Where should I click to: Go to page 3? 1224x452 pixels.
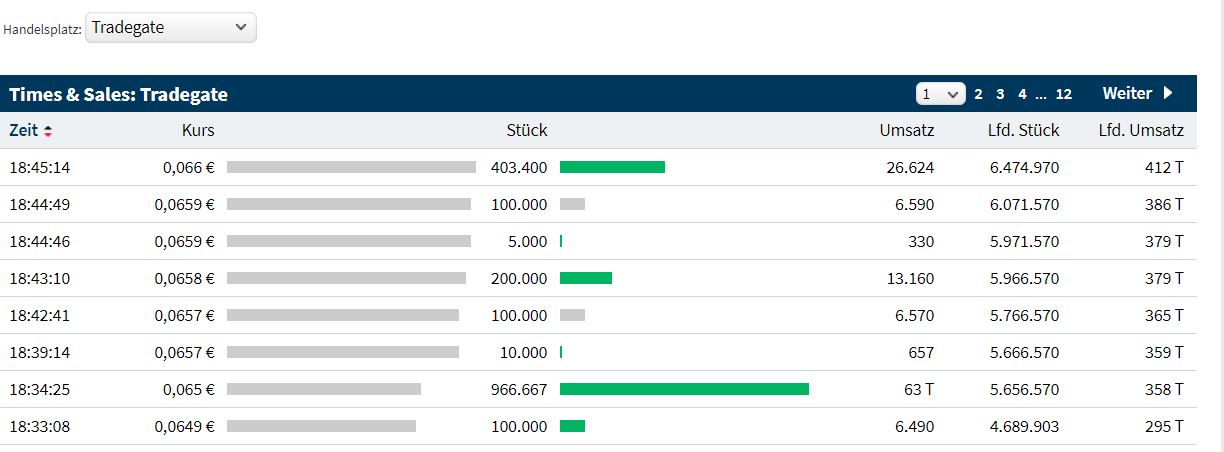pyautogui.click(x=1000, y=94)
